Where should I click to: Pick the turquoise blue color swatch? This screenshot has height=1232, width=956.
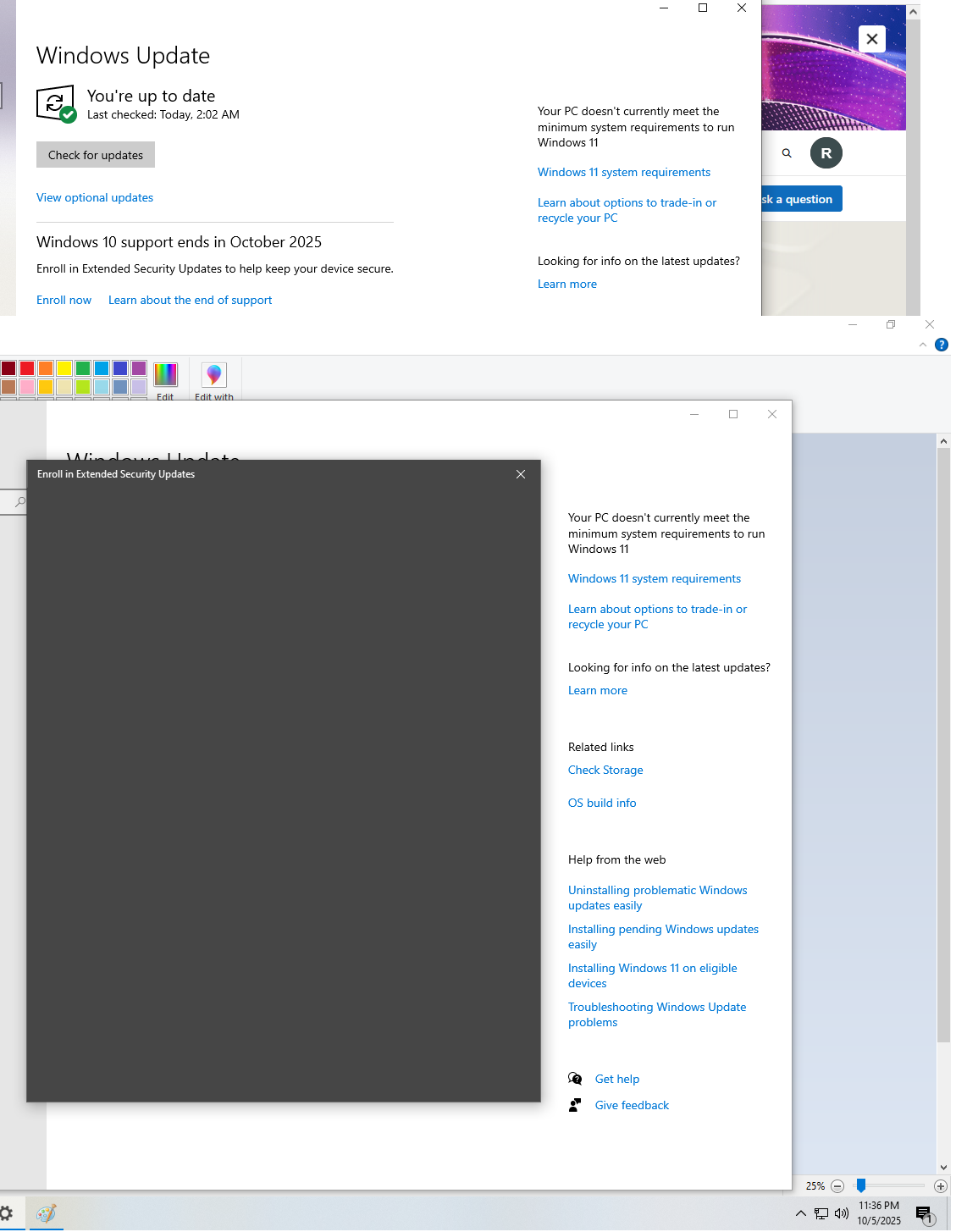pos(102,367)
